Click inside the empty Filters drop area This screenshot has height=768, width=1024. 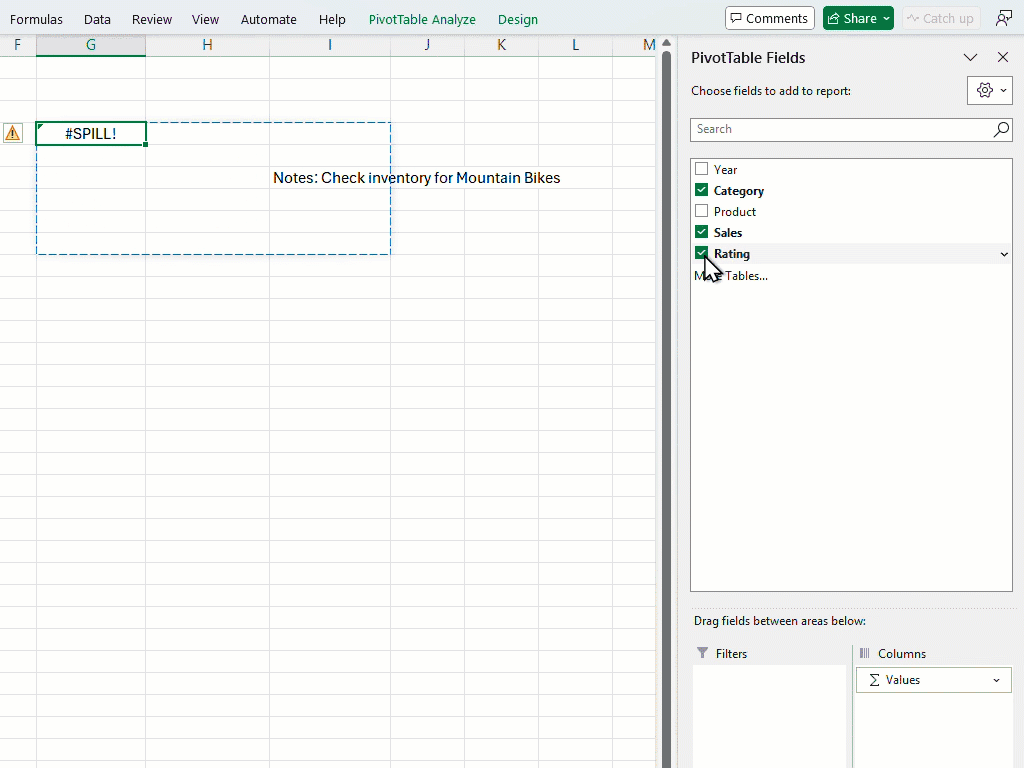[769, 716]
